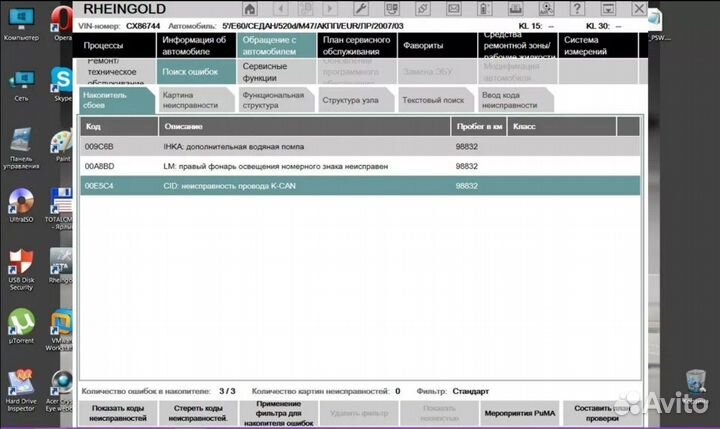The image size is (720, 429).
Task: Click CID неисправность провода K-CAN description
Action: [229, 186]
